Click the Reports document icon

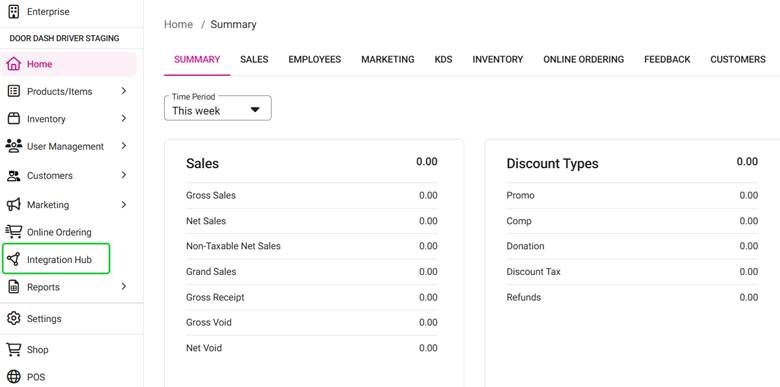pyautogui.click(x=14, y=287)
